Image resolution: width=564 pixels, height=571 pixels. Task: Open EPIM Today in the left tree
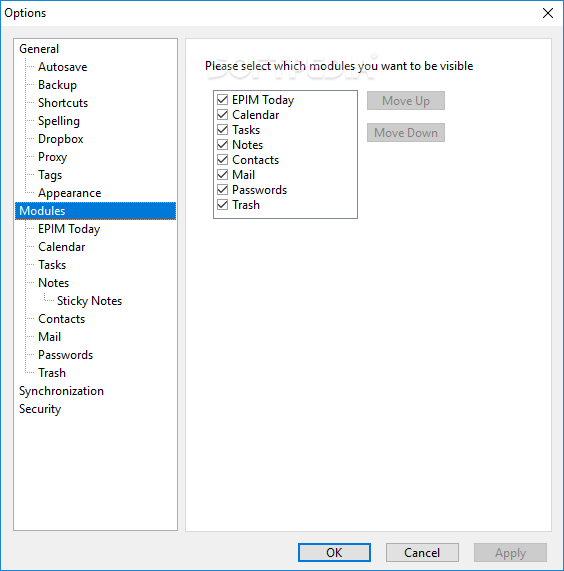point(69,229)
